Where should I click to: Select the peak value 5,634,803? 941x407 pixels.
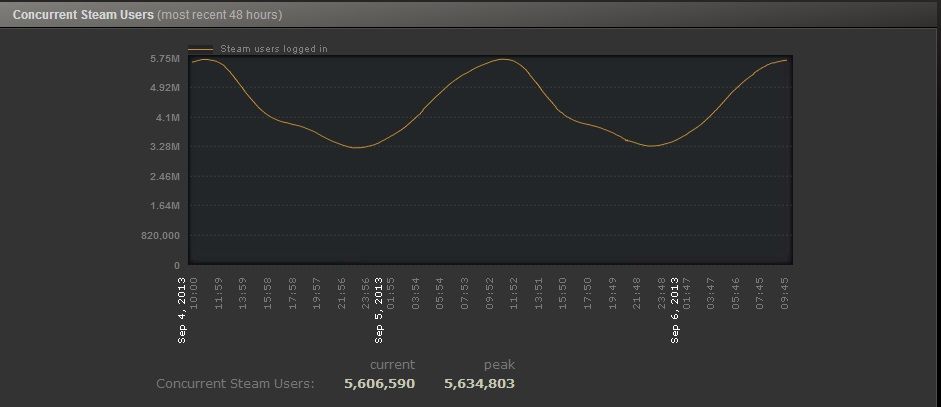[x=480, y=384]
